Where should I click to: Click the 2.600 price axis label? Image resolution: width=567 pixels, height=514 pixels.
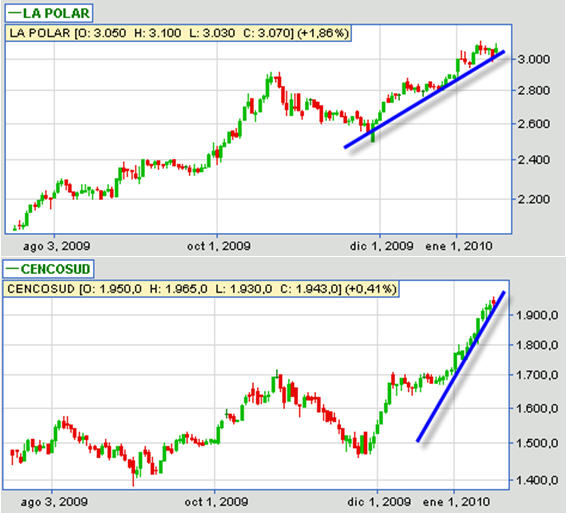coord(533,124)
